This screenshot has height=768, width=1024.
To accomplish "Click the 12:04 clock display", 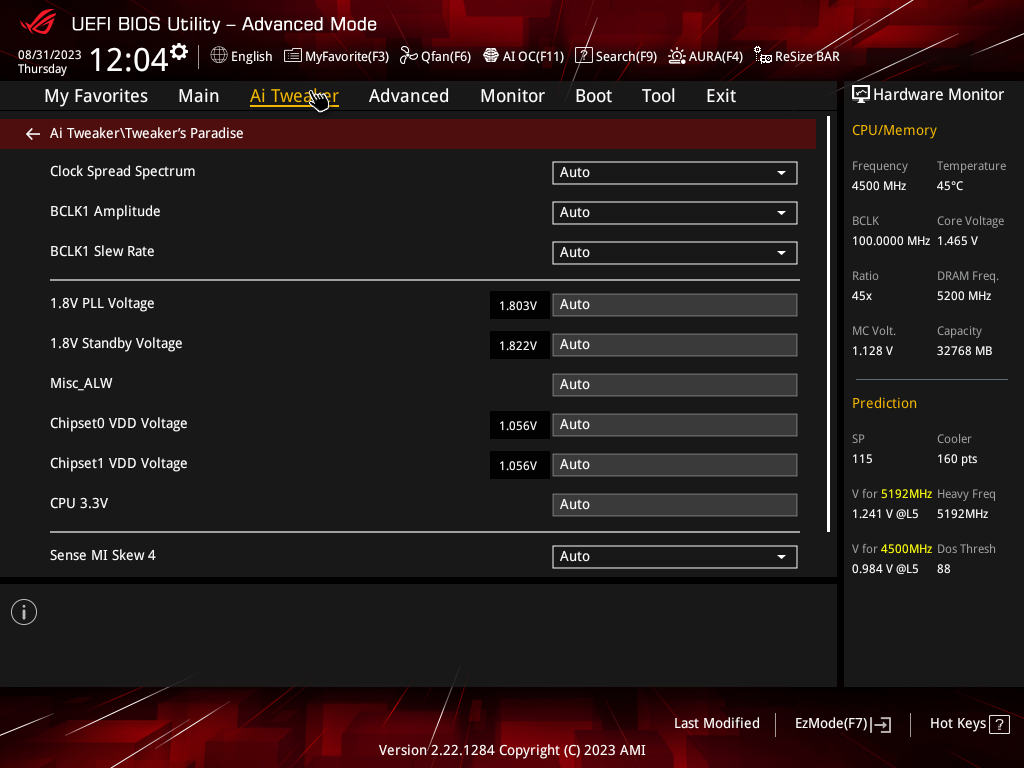I will coord(129,59).
